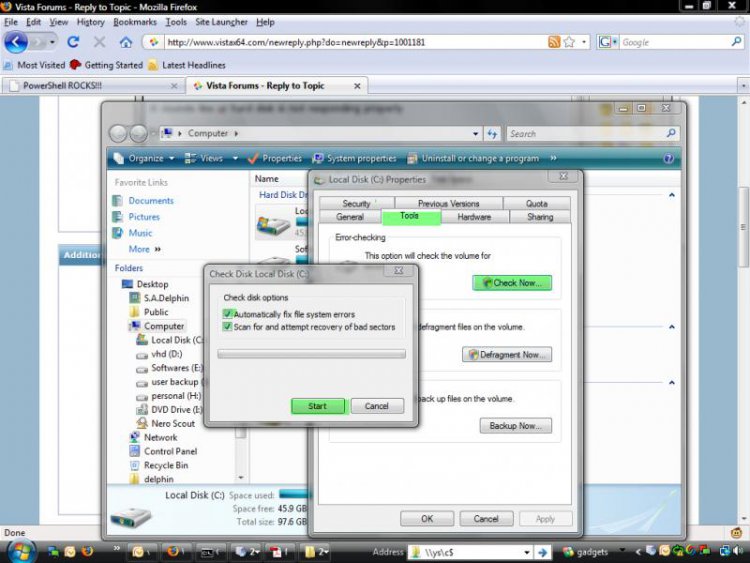Click OK in Properties dialog
This screenshot has width=750, height=563.
pos(427,519)
